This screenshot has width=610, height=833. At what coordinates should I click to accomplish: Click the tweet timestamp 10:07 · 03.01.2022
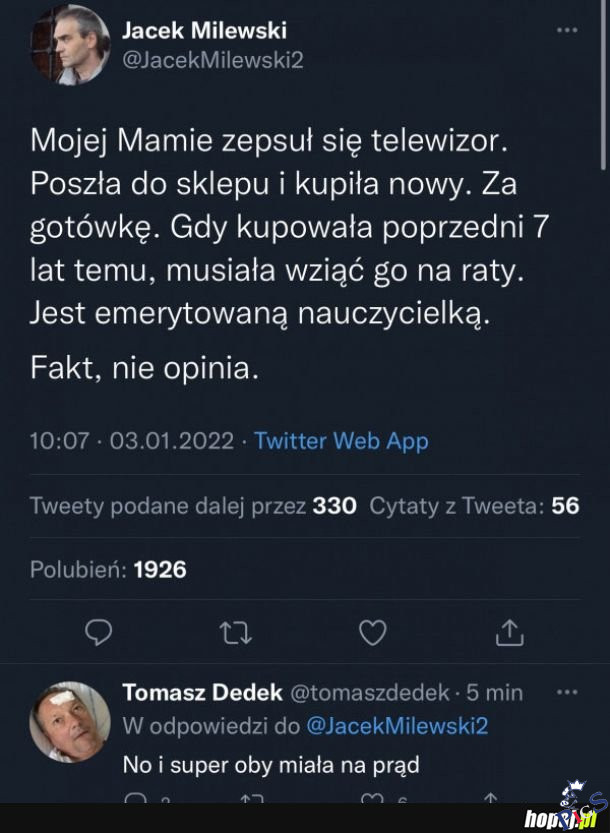(132, 441)
